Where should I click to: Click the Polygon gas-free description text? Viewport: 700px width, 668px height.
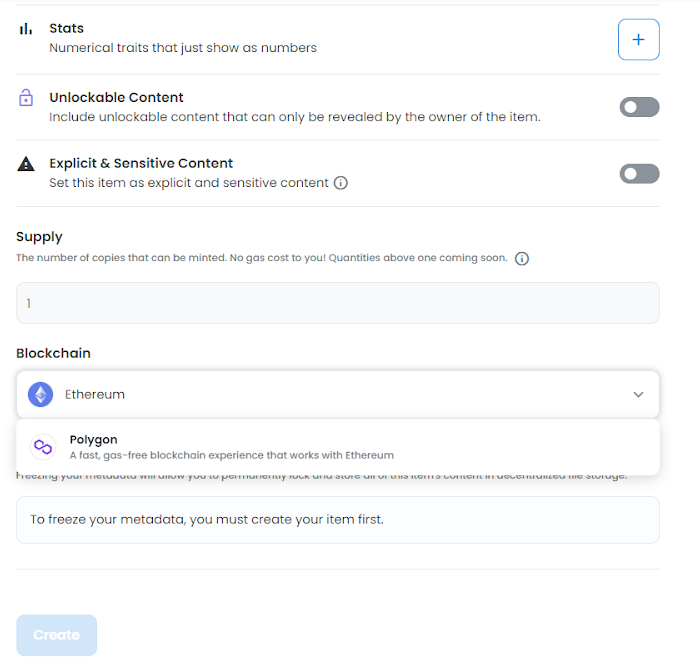tap(232, 455)
